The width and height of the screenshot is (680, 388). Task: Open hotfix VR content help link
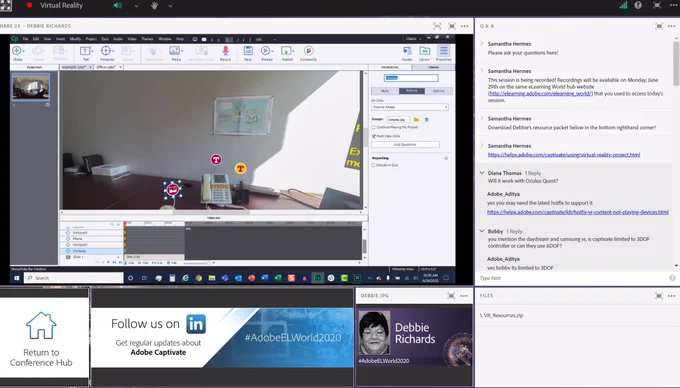(578, 212)
